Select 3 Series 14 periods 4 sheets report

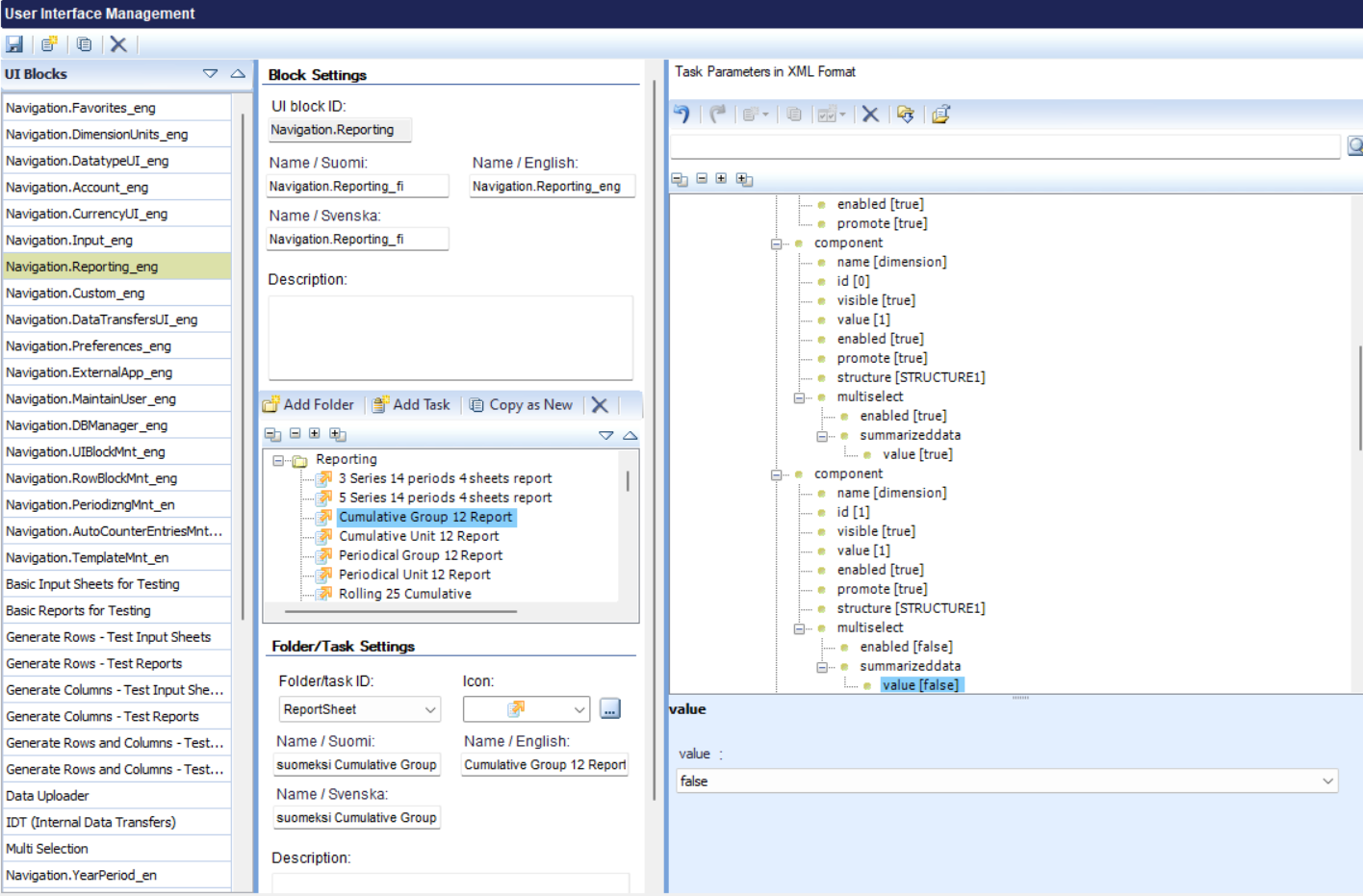[445, 478]
